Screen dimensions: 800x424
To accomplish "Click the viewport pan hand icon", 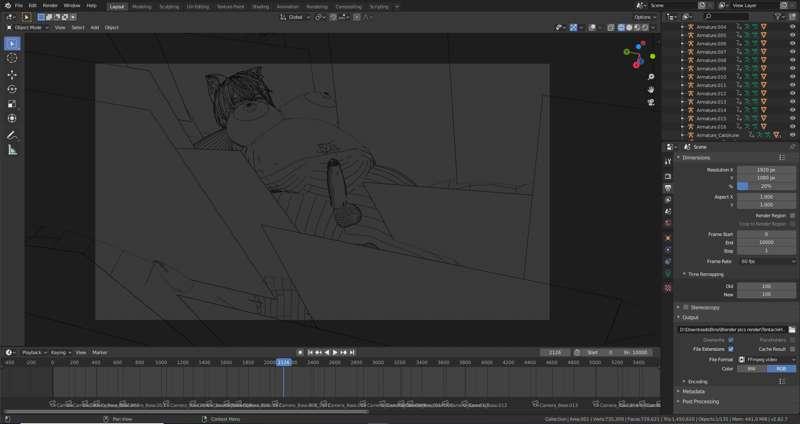I will [651, 89].
